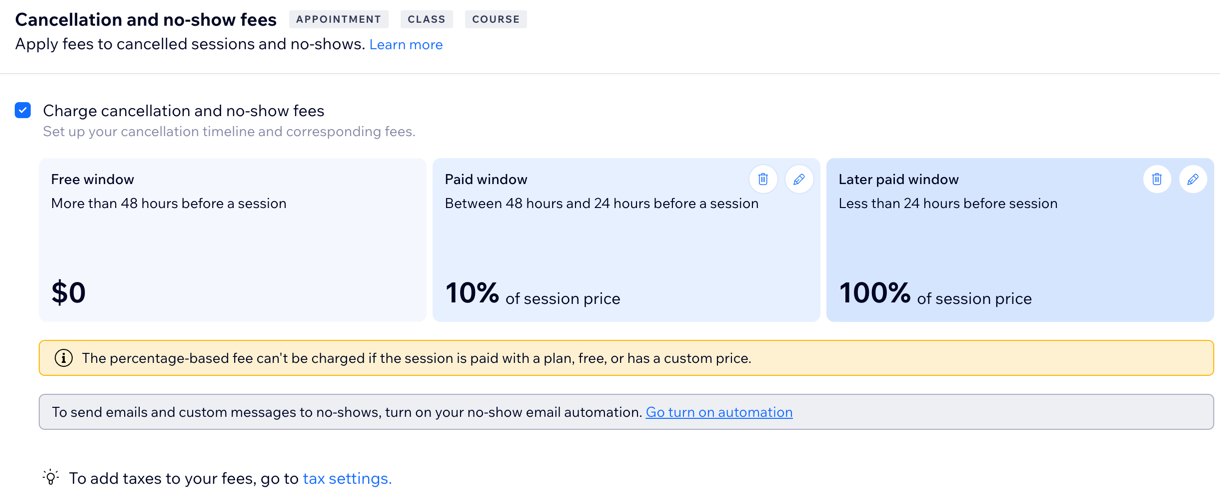Click the info icon in yellow warning banner
Viewport: 1220px width, 492px height.
63,358
